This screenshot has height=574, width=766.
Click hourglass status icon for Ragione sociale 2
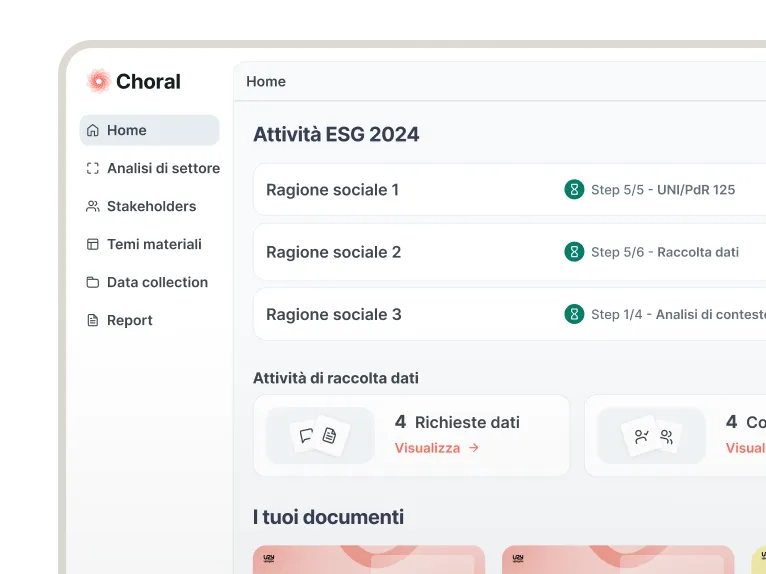click(x=574, y=252)
